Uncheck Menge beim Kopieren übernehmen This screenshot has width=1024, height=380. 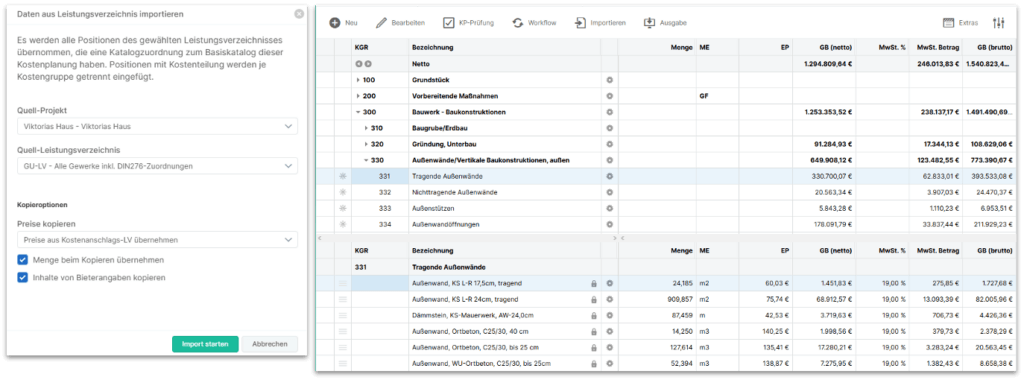(x=23, y=260)
